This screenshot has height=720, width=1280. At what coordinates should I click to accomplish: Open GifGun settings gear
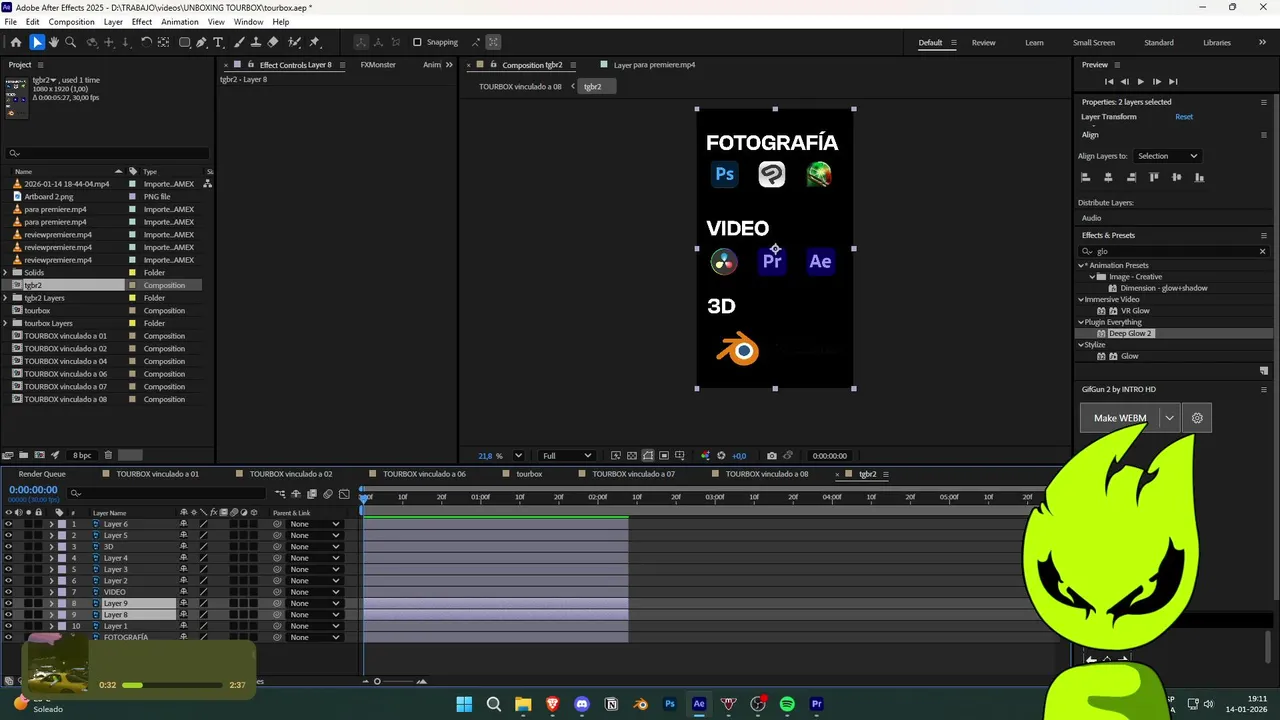click(1197, 418)
